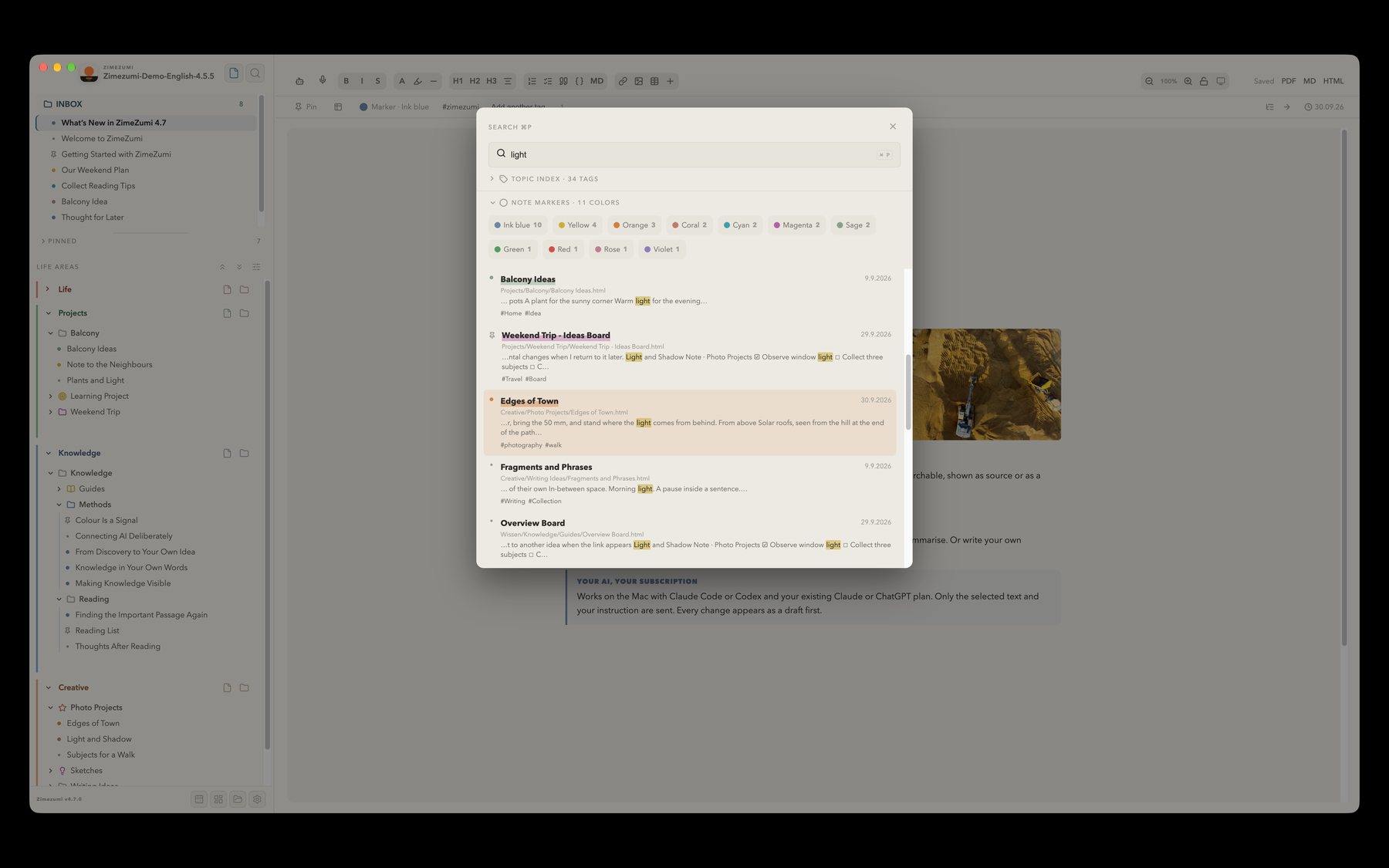Viewport: 1389px width, 868px height.
Task: Select the highlighter pen tool
Action: click(x=417, y=81)
